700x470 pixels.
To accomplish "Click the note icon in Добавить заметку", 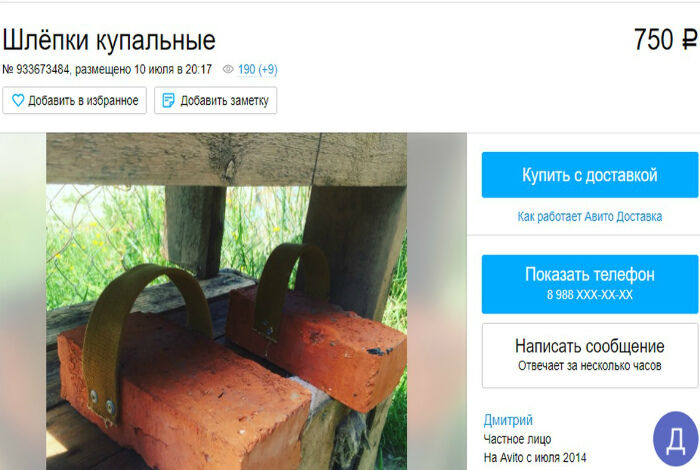I will point(168,100).
